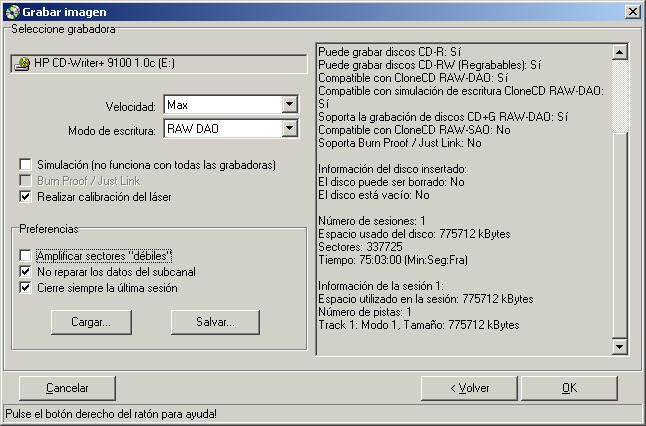The image size is (646, 426).
Task: Click the "Sectores: 337725" line
Action: tap(360, 247)
